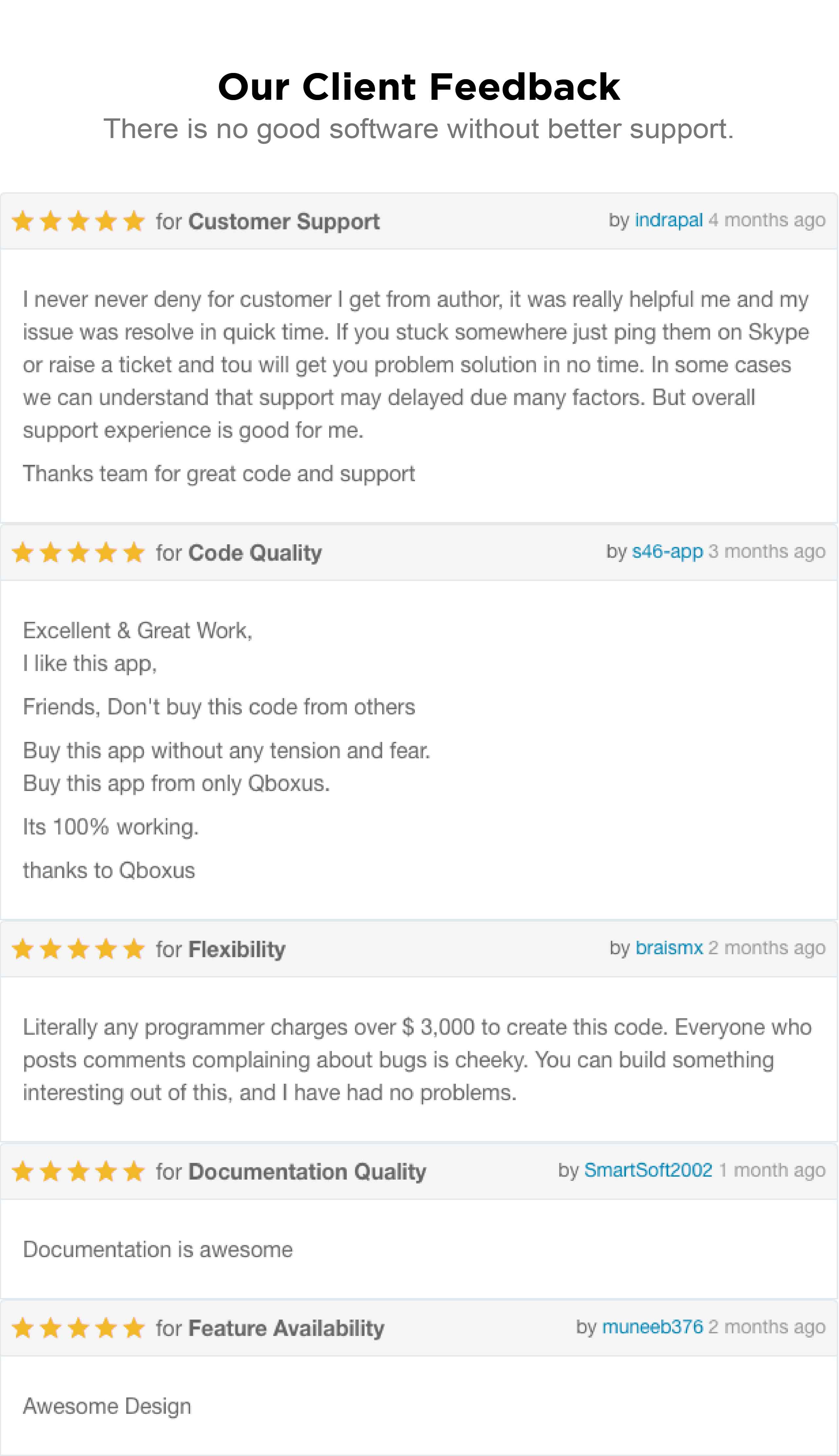Click fifth star of Flexibility rating
Image resolution: width=839 pixels, height=1456 pixels.
(134, 949)
